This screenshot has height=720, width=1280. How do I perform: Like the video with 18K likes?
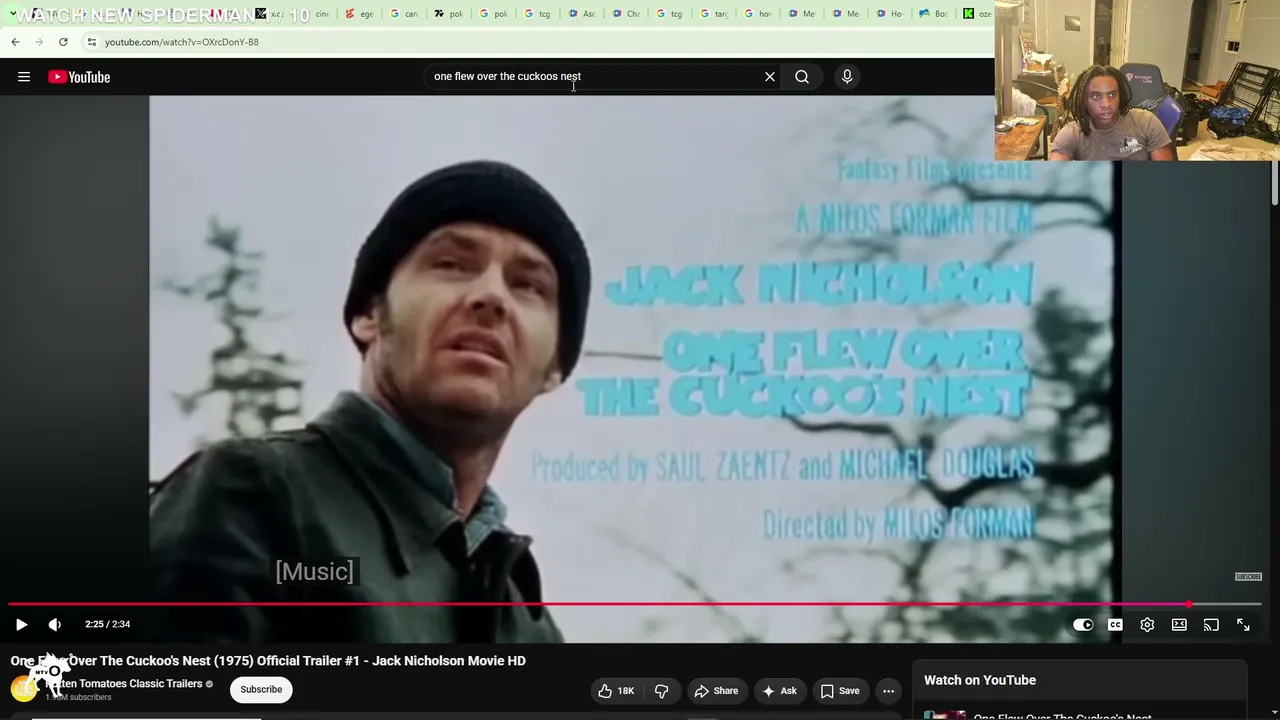tap(616, 691)
